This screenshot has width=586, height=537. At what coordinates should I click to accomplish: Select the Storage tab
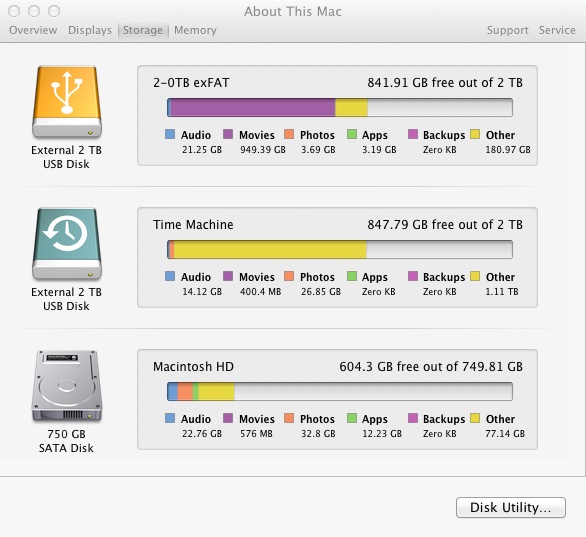tap(143, 30)
